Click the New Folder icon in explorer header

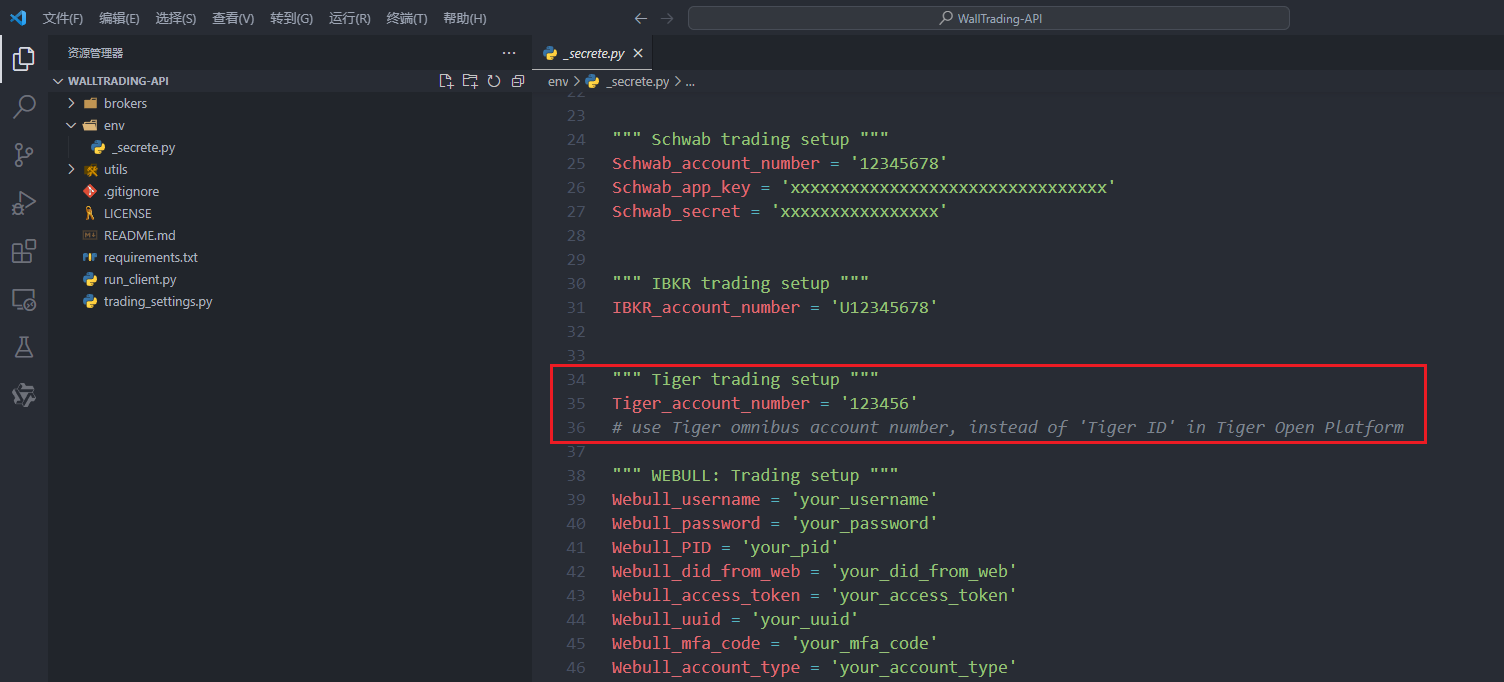click(470, 81)
